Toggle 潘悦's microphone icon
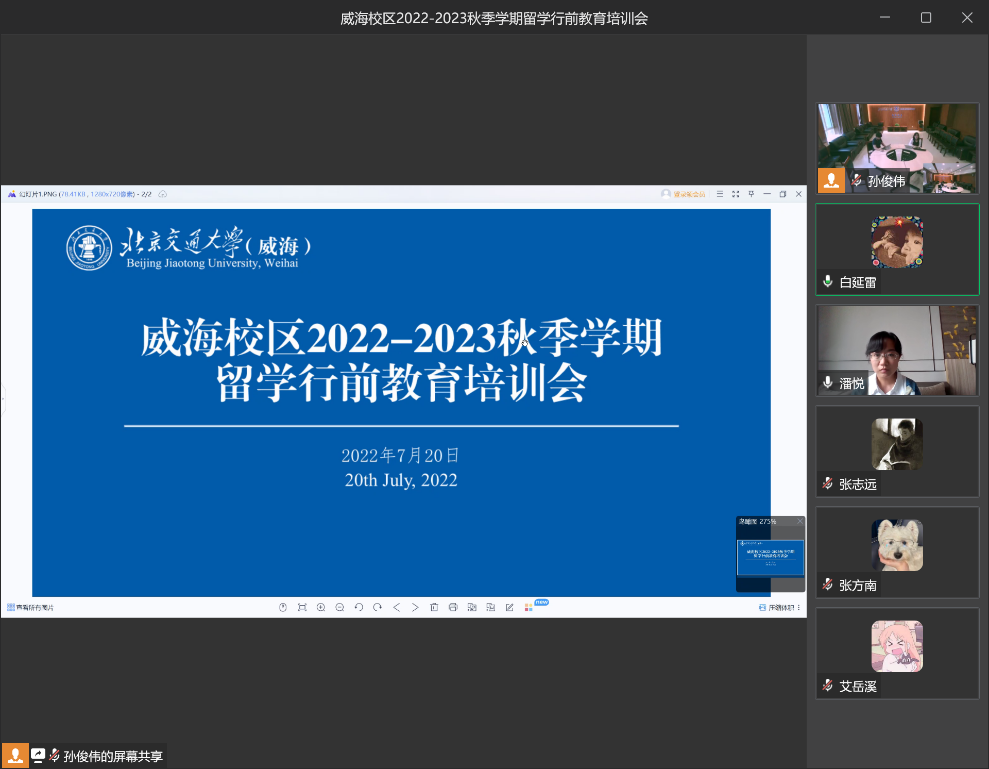 (828, 383)
